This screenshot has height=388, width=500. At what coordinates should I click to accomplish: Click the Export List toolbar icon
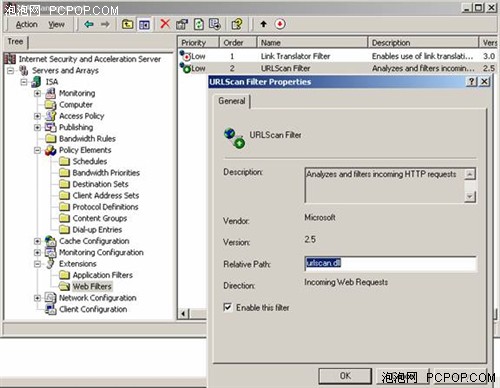click(215, 24)
